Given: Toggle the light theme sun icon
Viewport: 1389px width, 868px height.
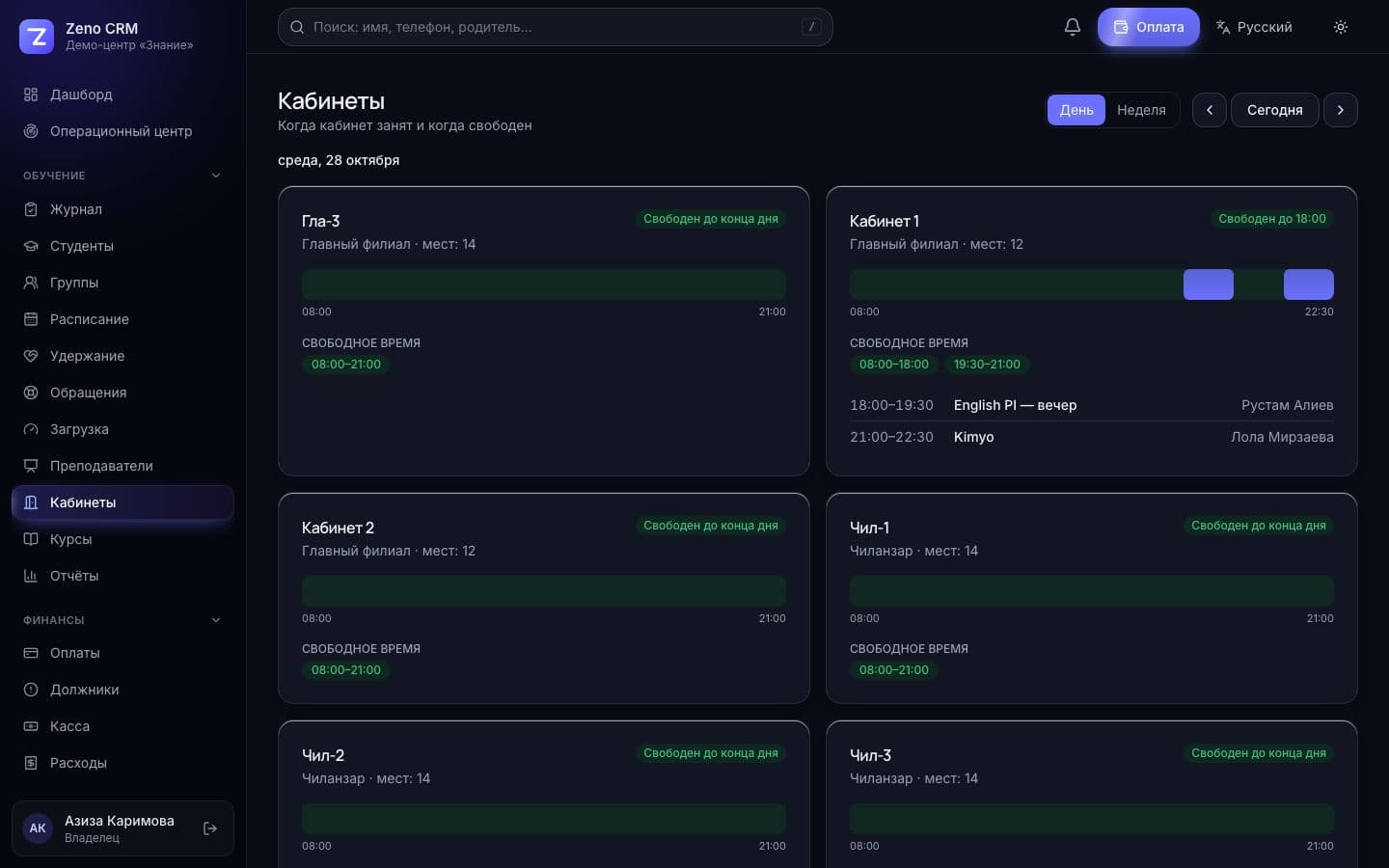Looking at the screenshot, I should pos(1340,27).
